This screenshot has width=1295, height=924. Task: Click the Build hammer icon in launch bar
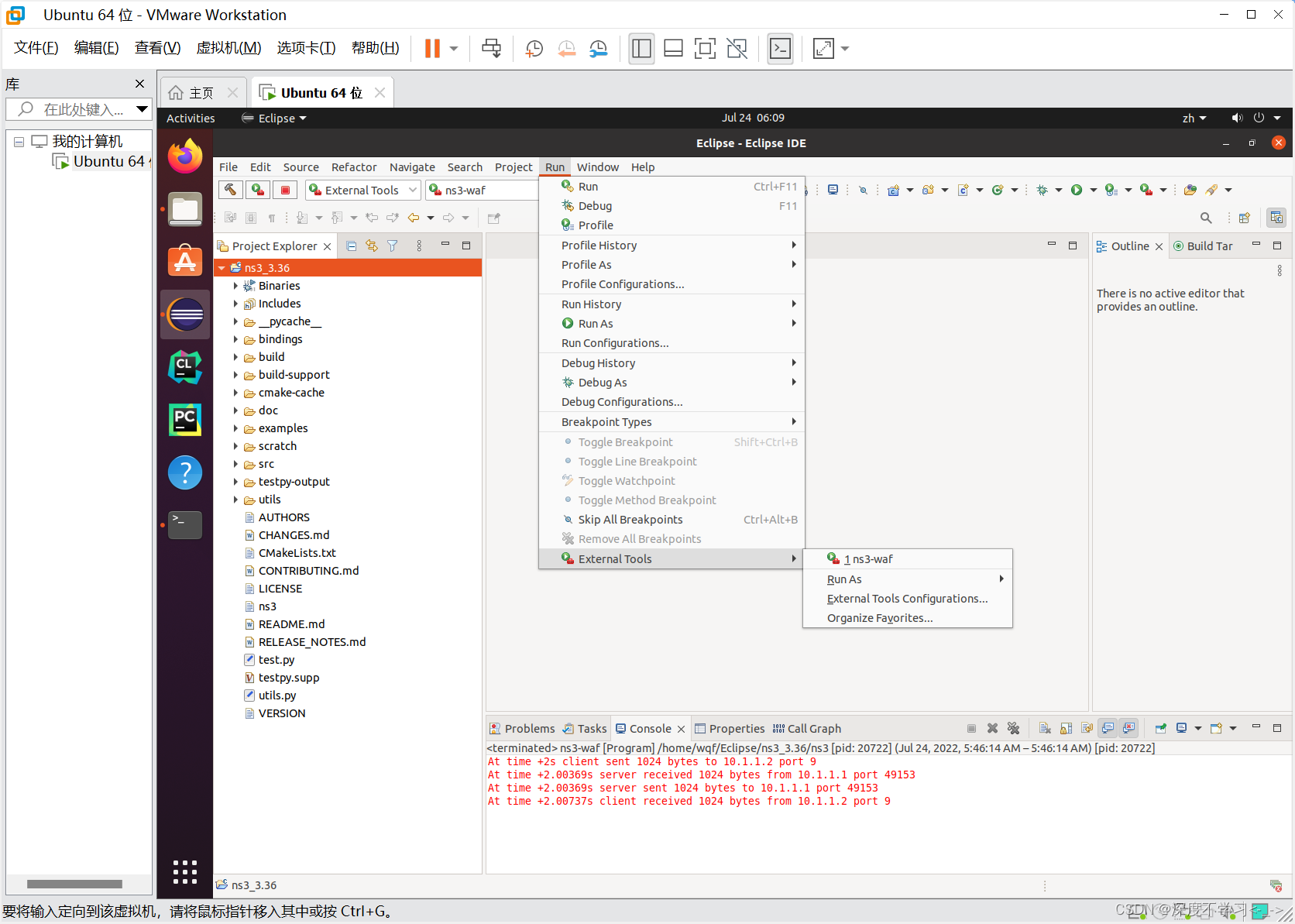click(x=230, y=190)
